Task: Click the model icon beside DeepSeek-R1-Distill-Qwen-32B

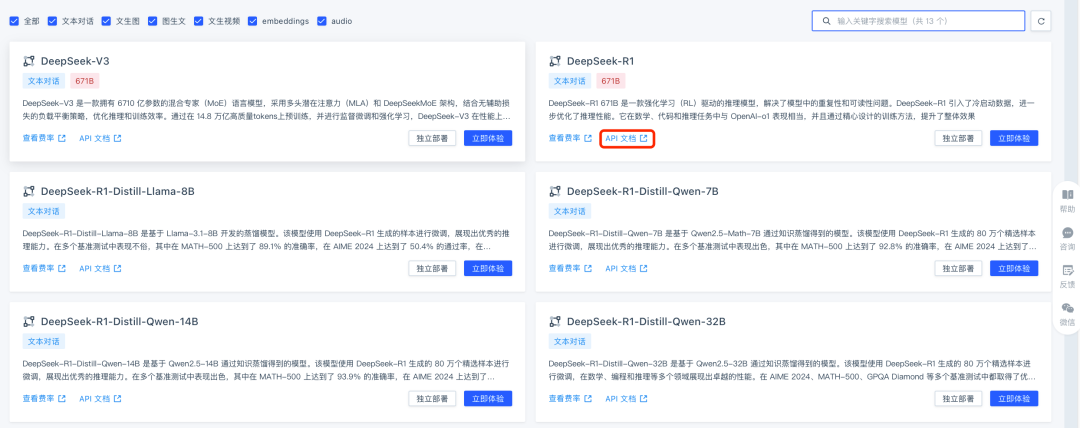Action: (554, 321)
